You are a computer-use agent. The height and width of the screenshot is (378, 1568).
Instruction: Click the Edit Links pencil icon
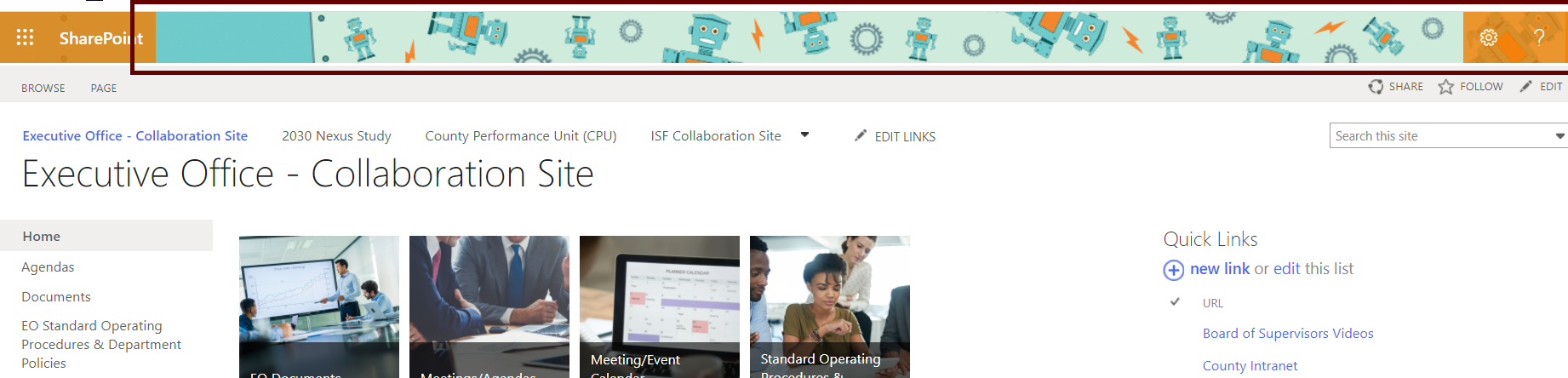click(861, 135)
